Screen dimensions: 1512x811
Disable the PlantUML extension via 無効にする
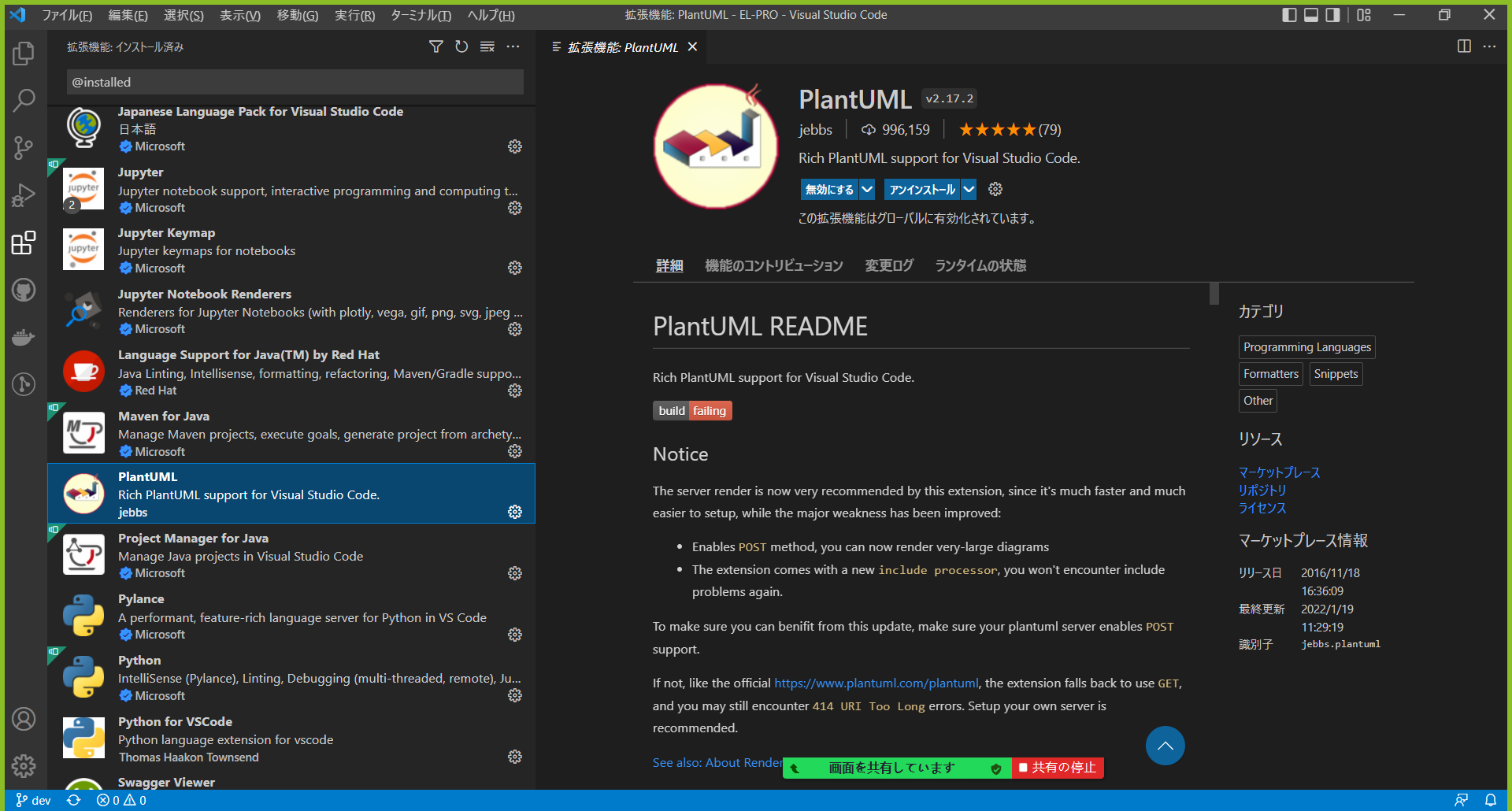(828, 189)
